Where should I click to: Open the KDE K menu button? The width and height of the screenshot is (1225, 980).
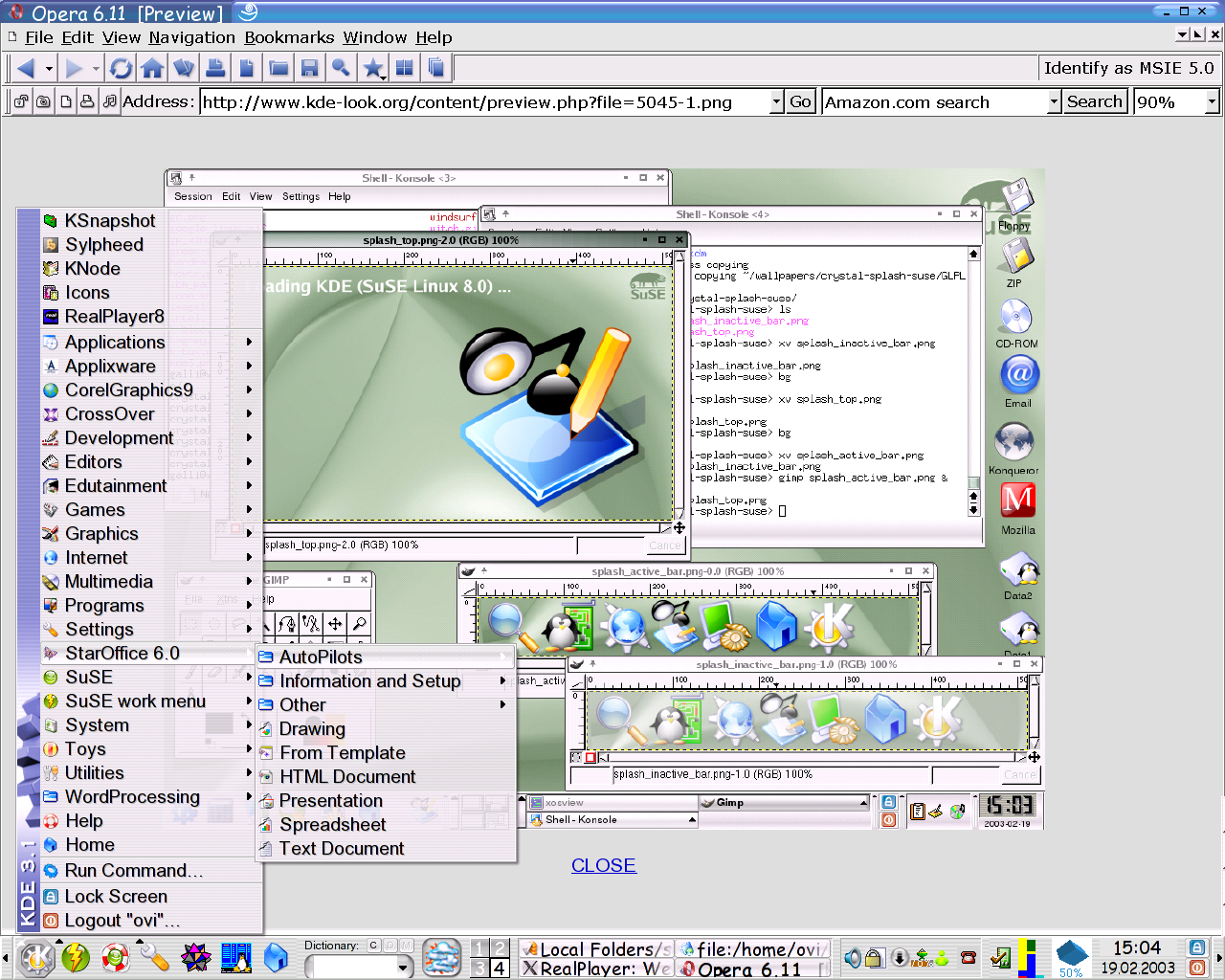click(x=35, y=957)
